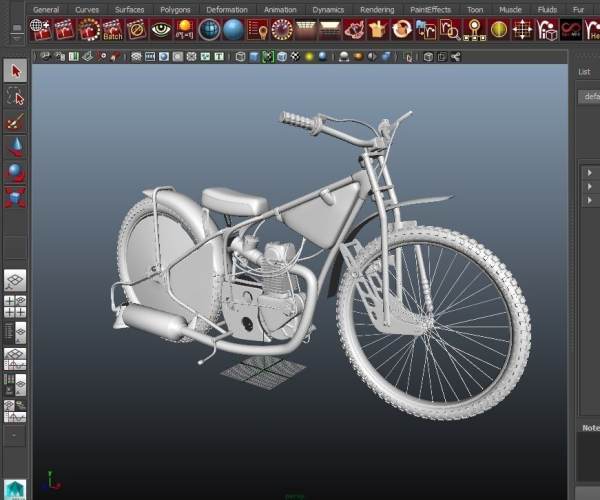Switch to Outliner and perspective layout
Screen dimensions: 600x500
[x=15, y=332]
